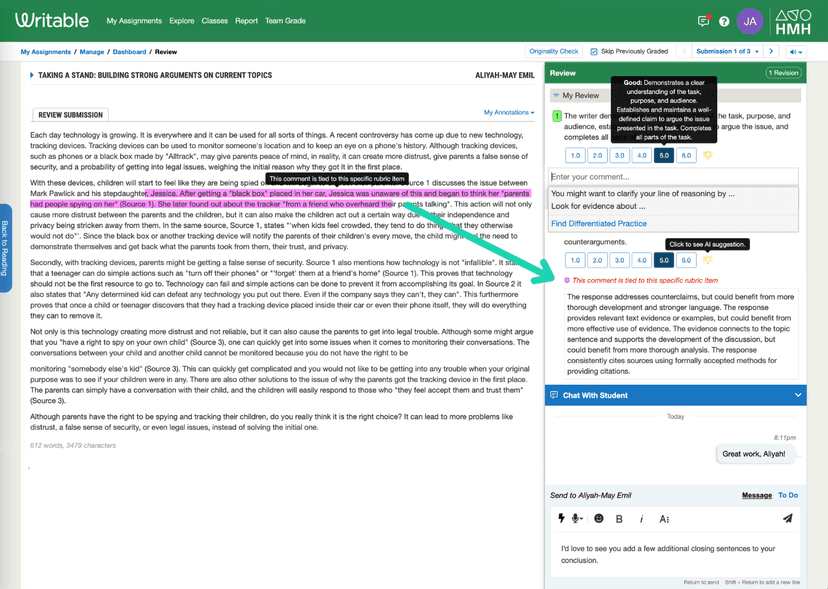The width and height of the screenshot is (828, 589).
Task: Apply italic formatting in chat editor
Action: click(641, 519)
